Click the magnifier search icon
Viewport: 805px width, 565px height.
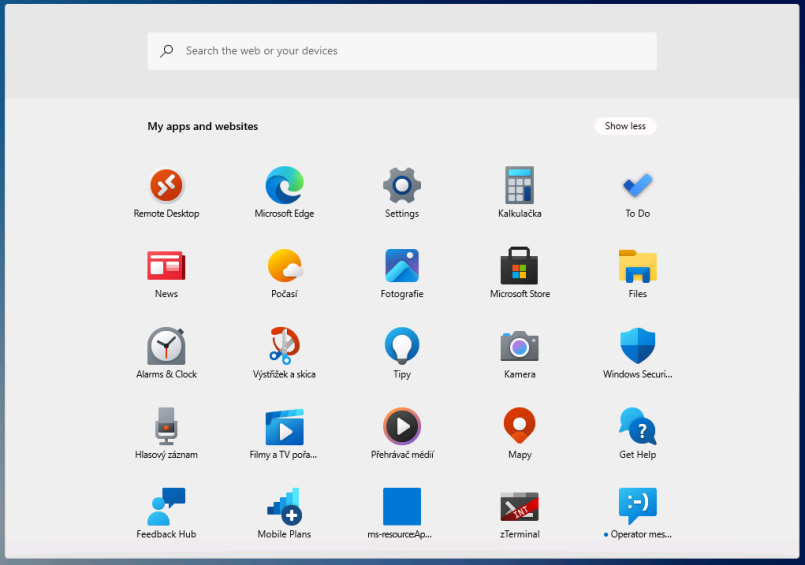166,51
